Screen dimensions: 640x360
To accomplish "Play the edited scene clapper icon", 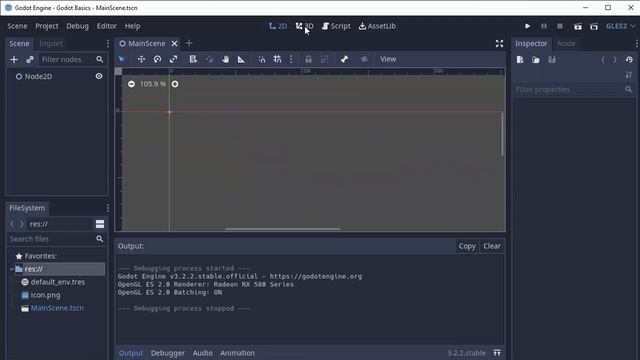I will (x=578, y=27).
